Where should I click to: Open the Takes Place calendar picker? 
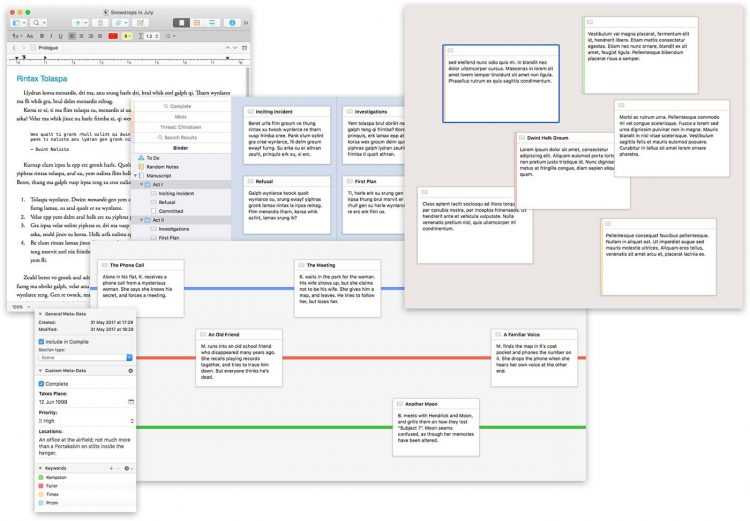click(x=131, y=402)
